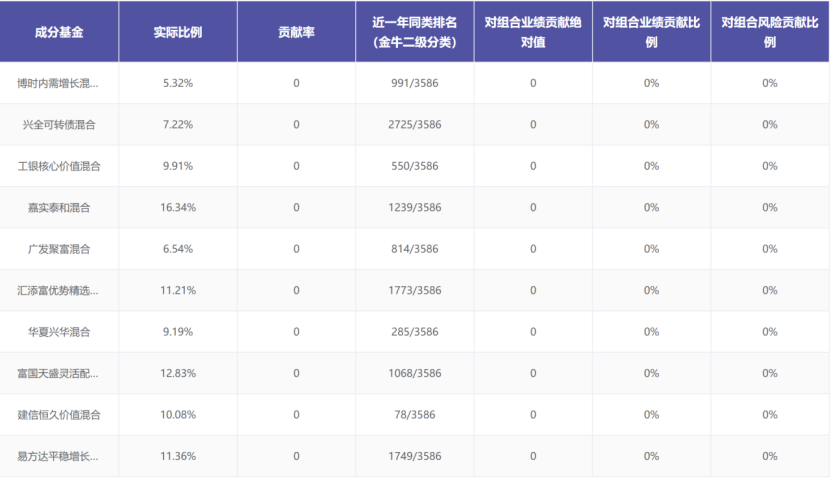Screen dimensions: 831x479
Task: Click the 对组合业绩贡献绝对值 column header
Action: click(x=533, y=32)
